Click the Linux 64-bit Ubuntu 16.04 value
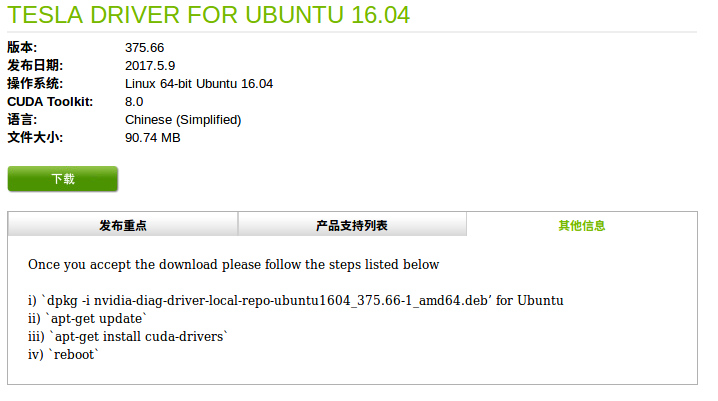The image size is (718, 401). (199, 84)
